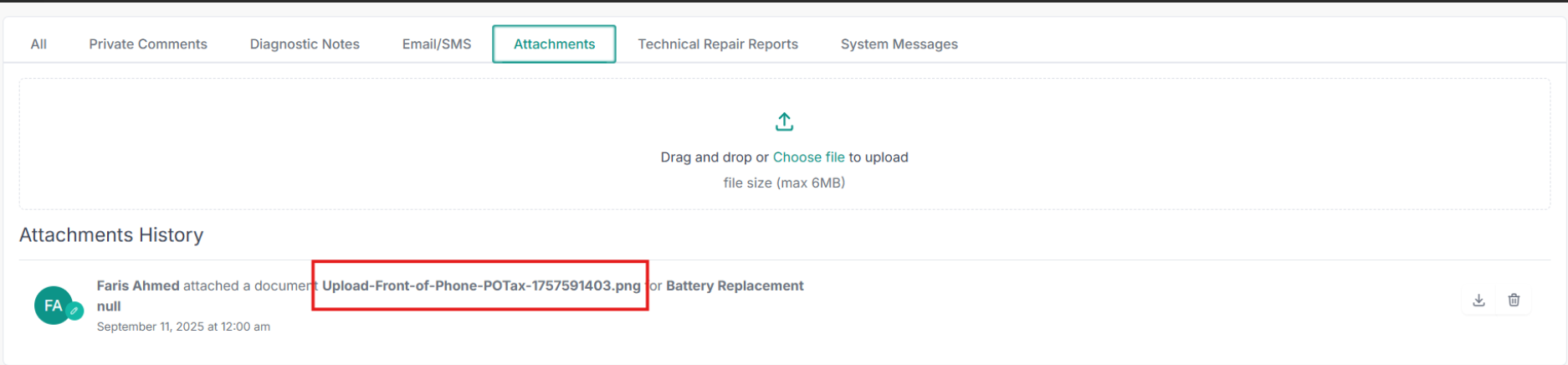Click the Faris Ahmed user name

[138, 285]
